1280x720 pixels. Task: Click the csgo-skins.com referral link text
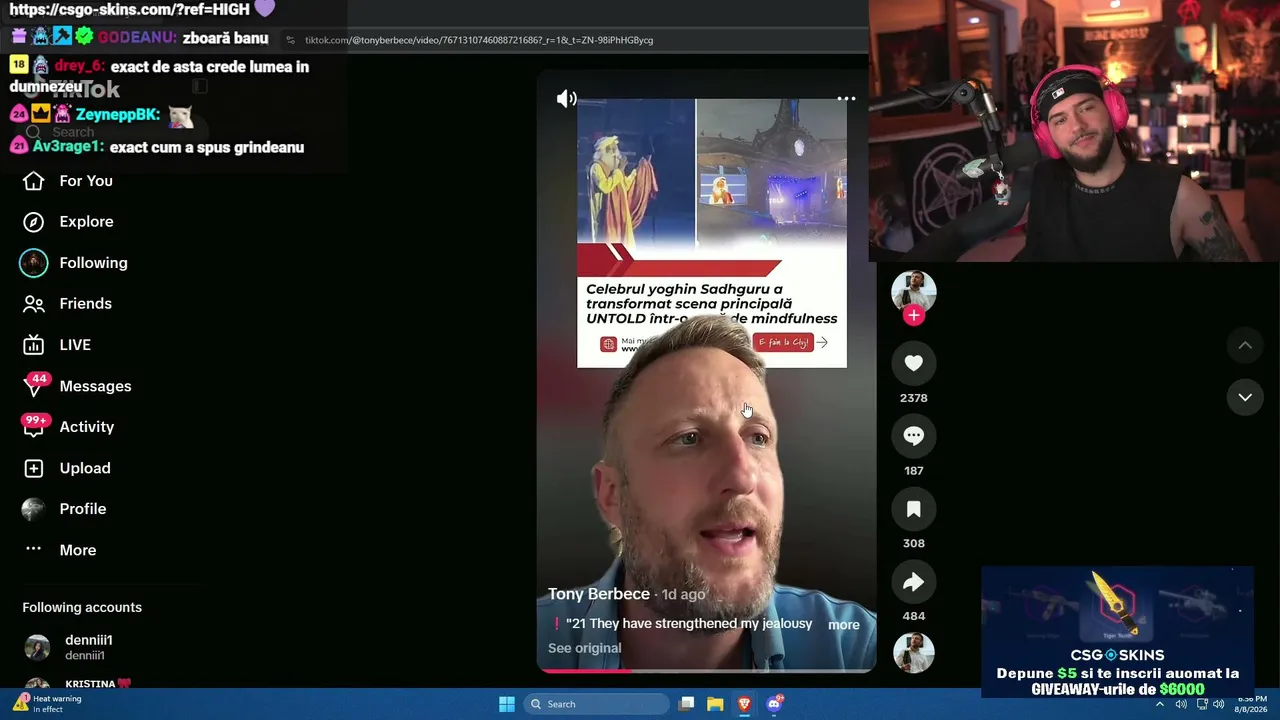click(129, 10)
